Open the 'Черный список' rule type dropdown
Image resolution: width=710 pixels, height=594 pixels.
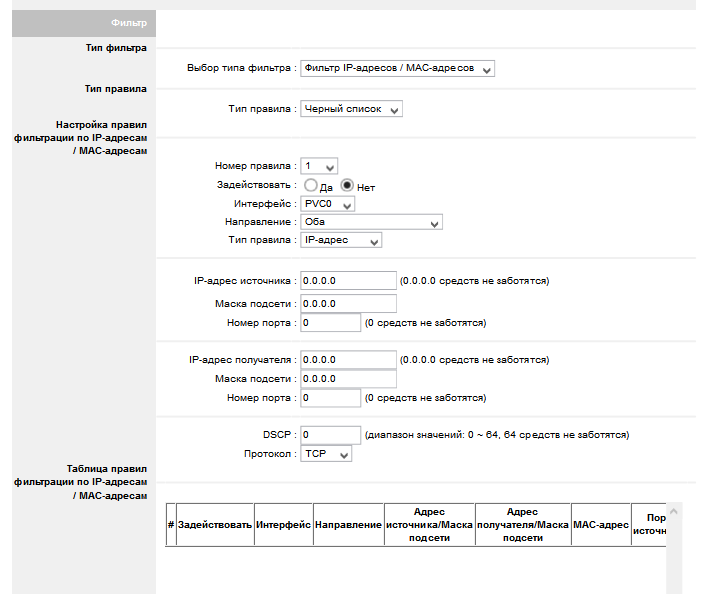[x=351, y=109]
